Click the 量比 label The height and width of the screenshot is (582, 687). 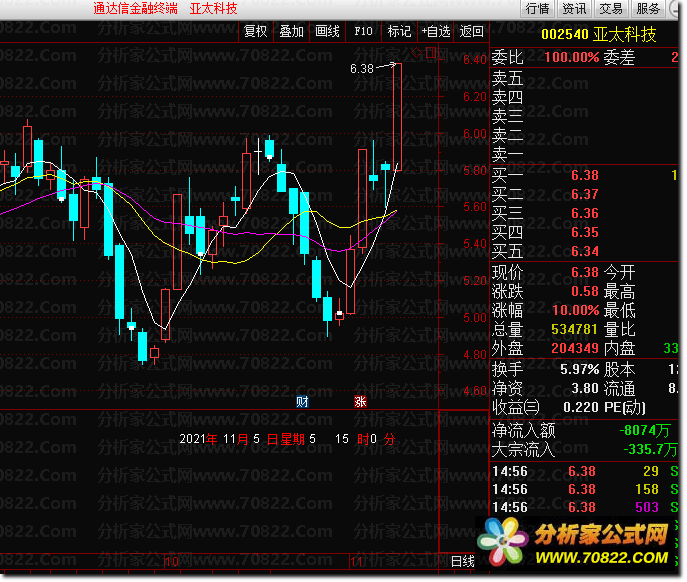(620, 330)
